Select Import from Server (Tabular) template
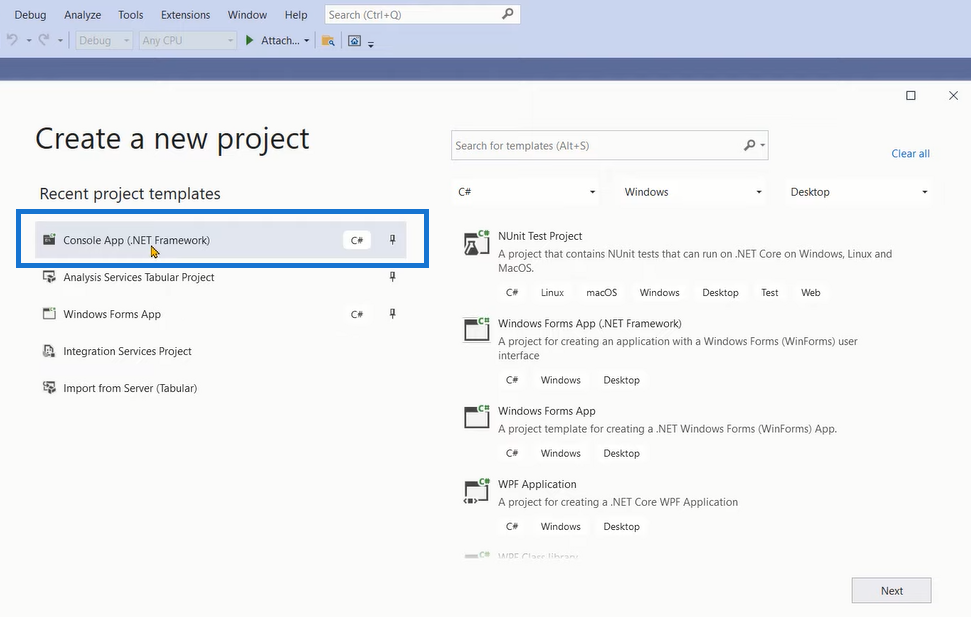Screen dimensions: 971x617 pos(220,388)
